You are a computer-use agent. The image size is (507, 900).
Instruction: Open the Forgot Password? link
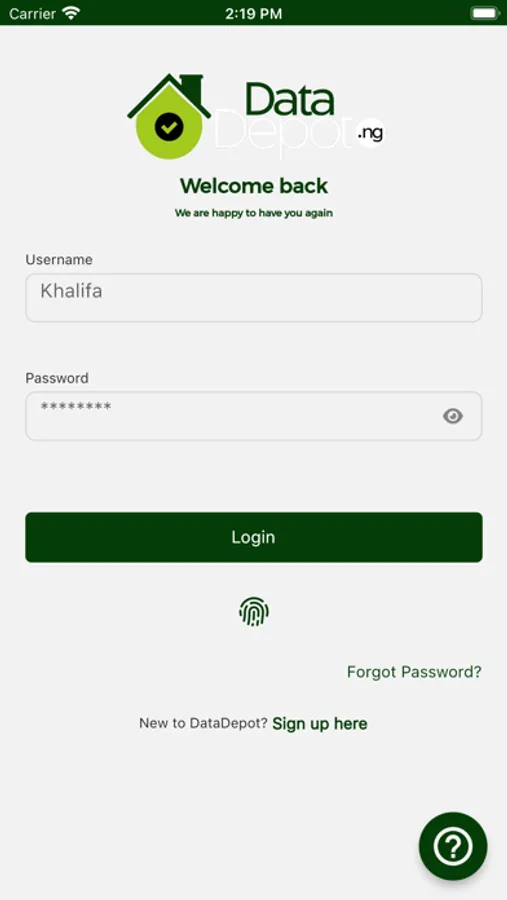point(414,672)
